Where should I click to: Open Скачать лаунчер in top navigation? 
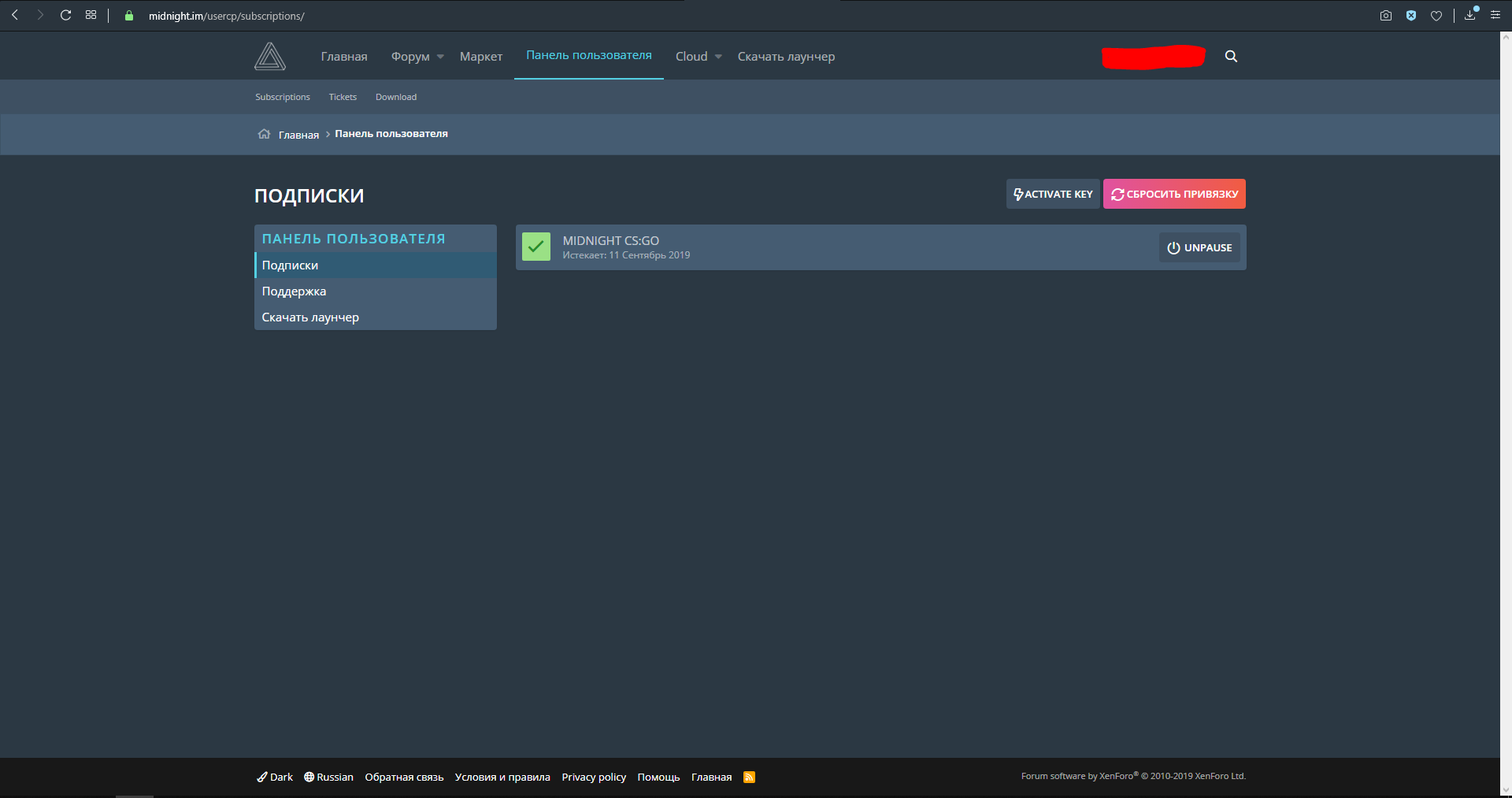(x=786, y=57)
